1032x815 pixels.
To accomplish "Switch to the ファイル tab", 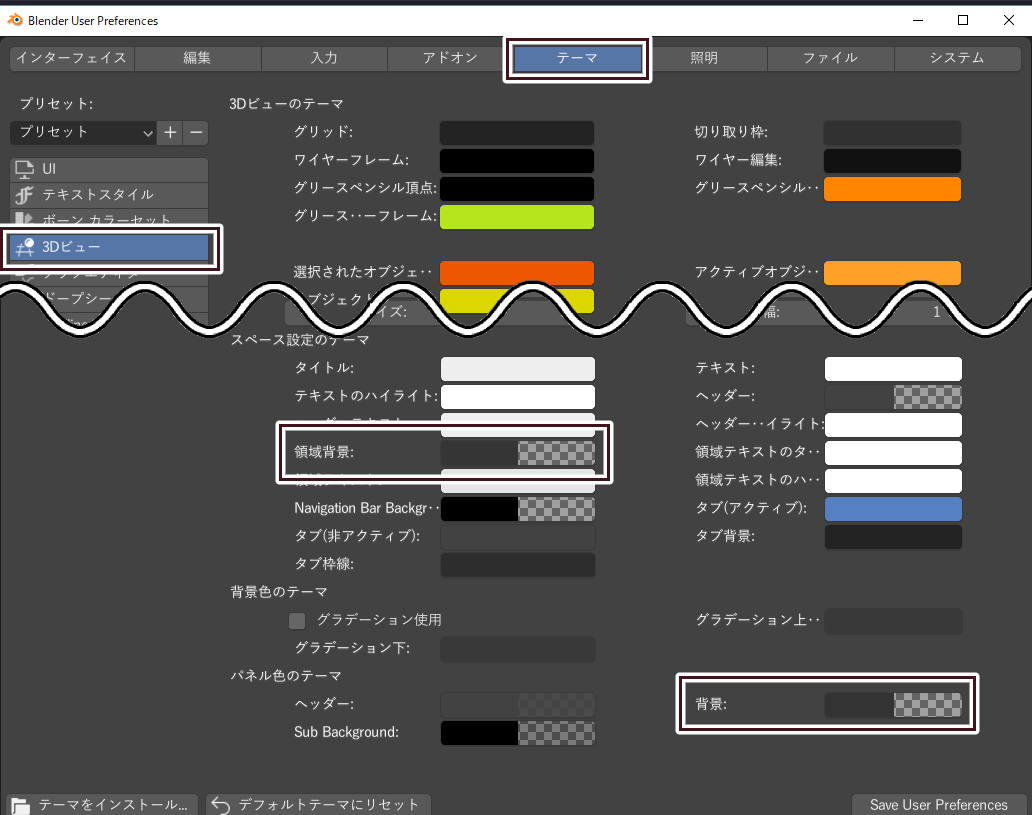I will click(830, 58).
